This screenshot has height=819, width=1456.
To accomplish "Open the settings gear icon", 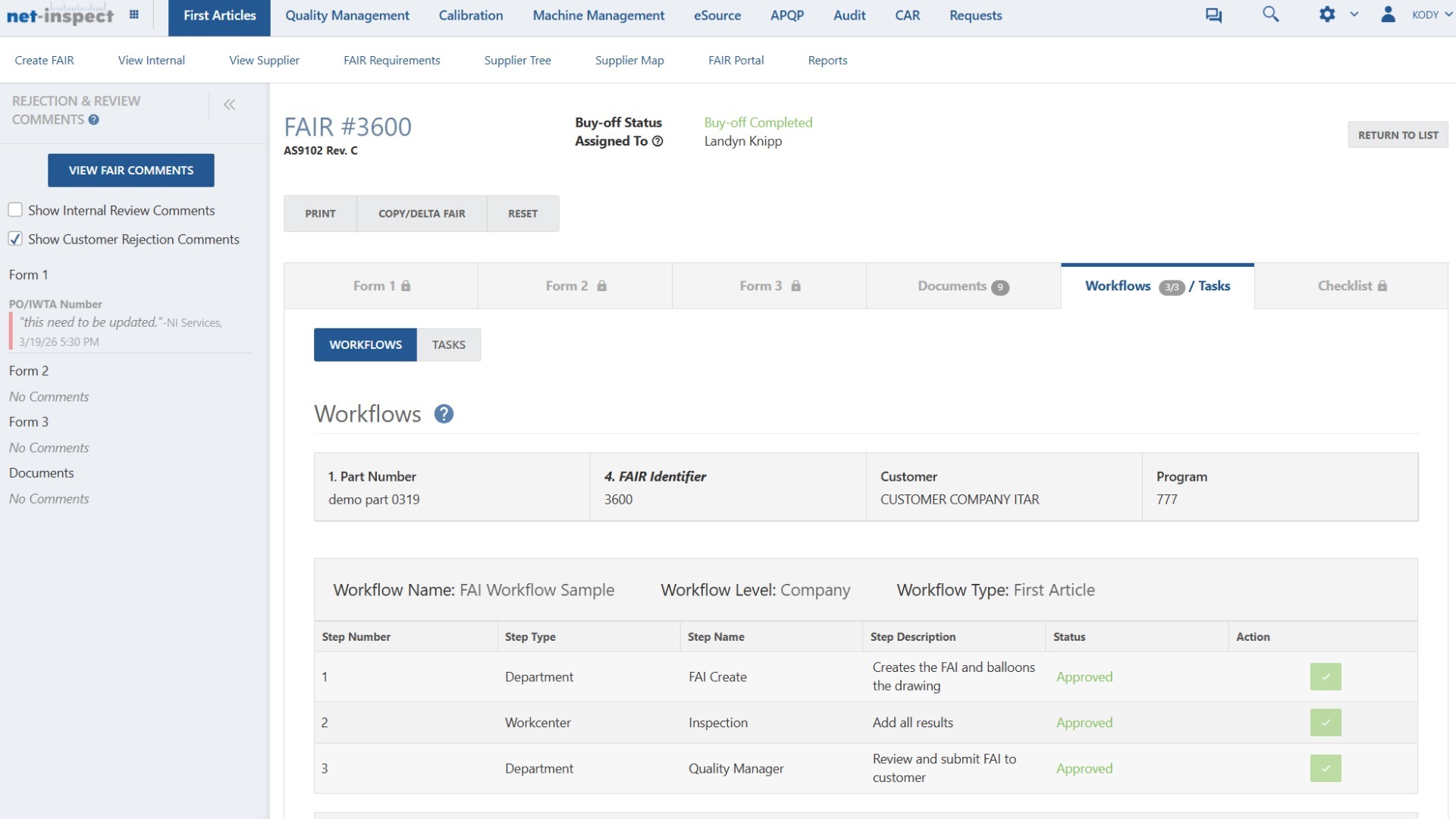I will (1328, 14).
